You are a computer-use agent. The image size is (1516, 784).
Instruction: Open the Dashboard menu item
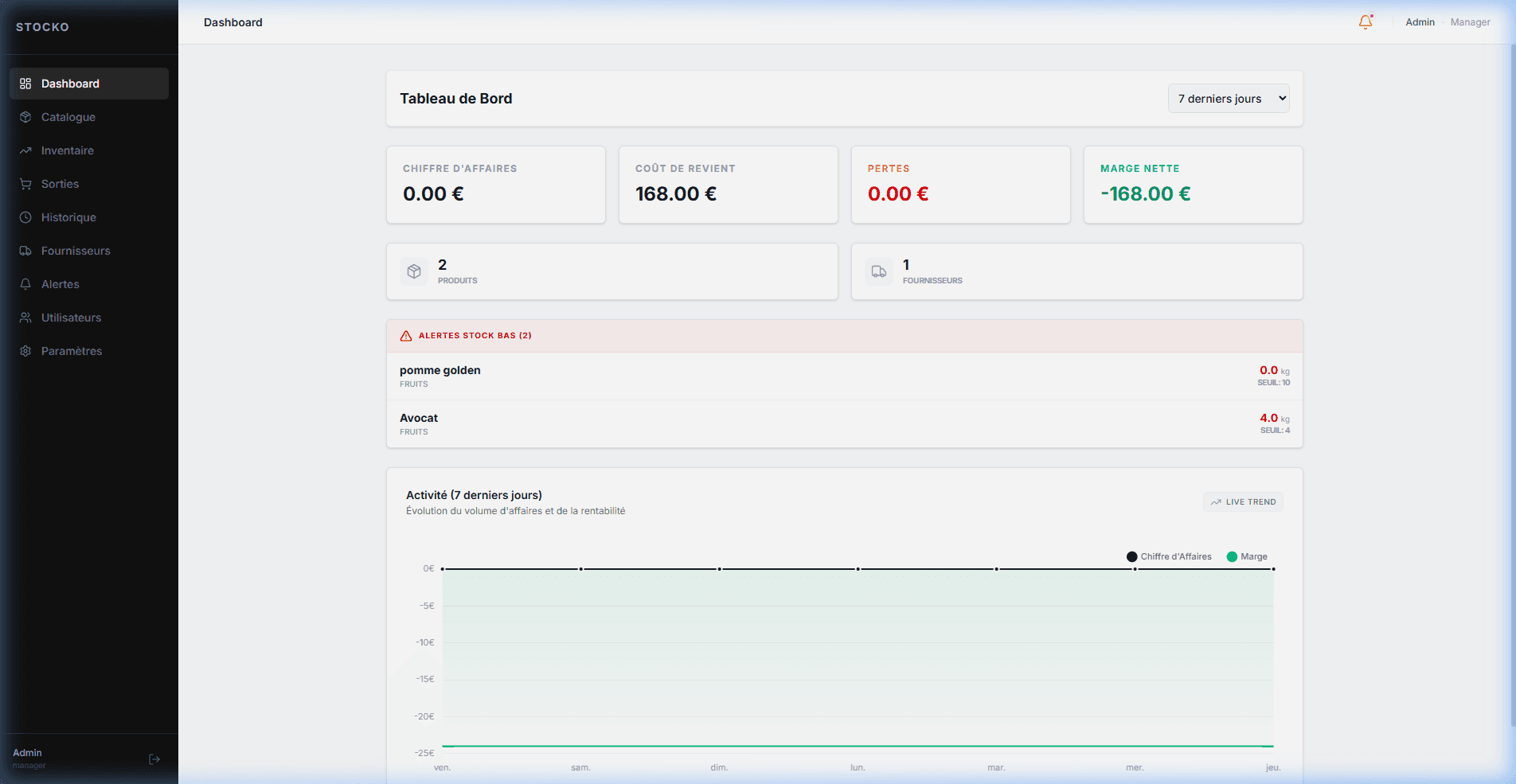(89, 84)
